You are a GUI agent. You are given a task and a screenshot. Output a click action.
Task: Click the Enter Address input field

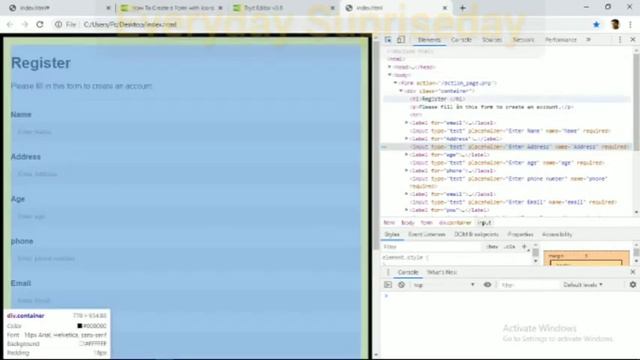click(186, 174)
